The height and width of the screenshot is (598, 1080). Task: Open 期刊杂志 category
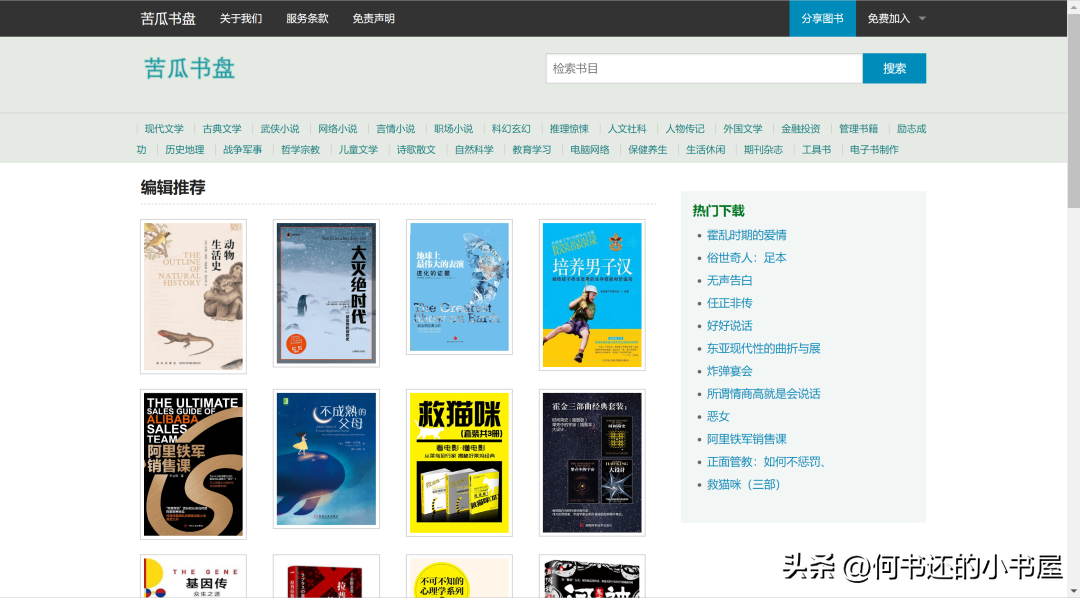(763, 150)
